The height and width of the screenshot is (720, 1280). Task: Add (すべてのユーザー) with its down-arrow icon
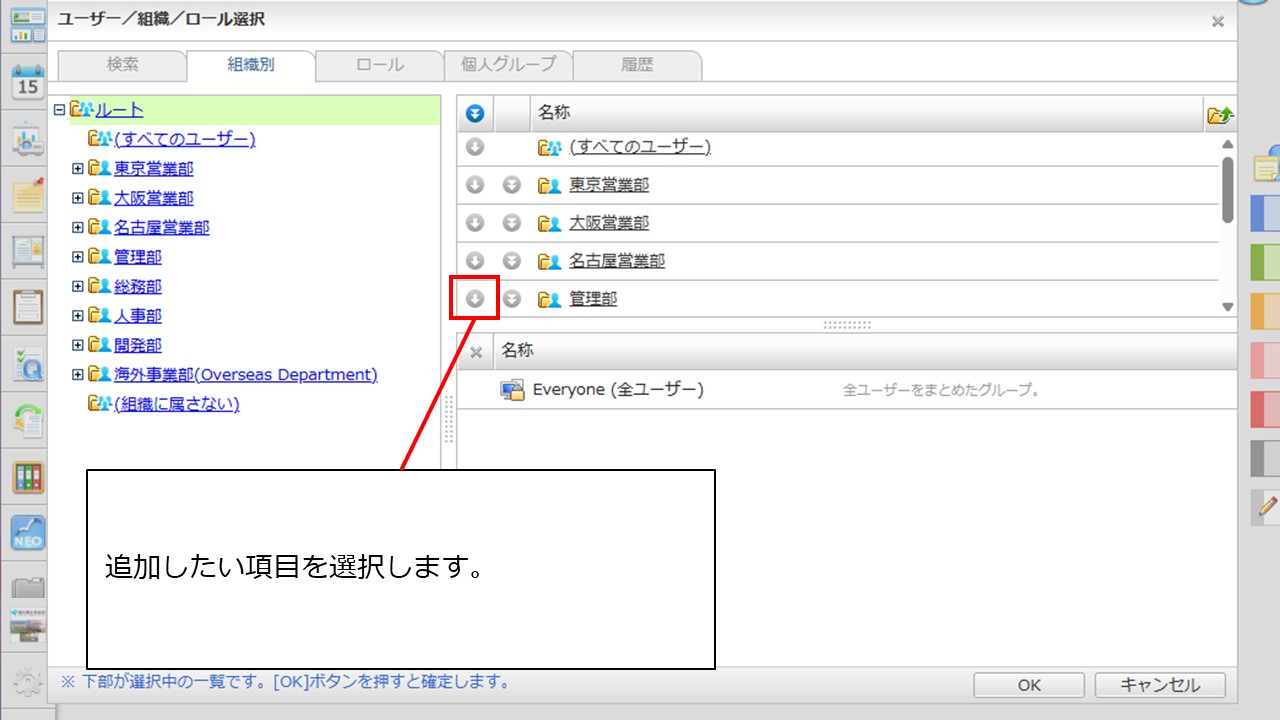coord(475,147)
